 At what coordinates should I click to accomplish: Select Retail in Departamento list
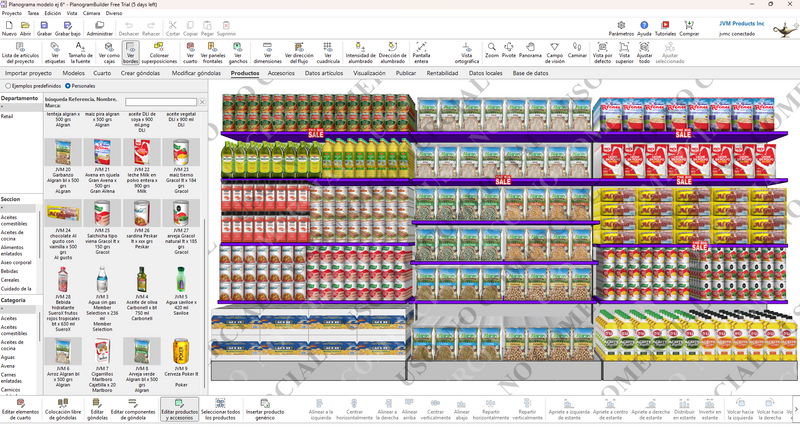pyautogui.click(x=7, y=116)
